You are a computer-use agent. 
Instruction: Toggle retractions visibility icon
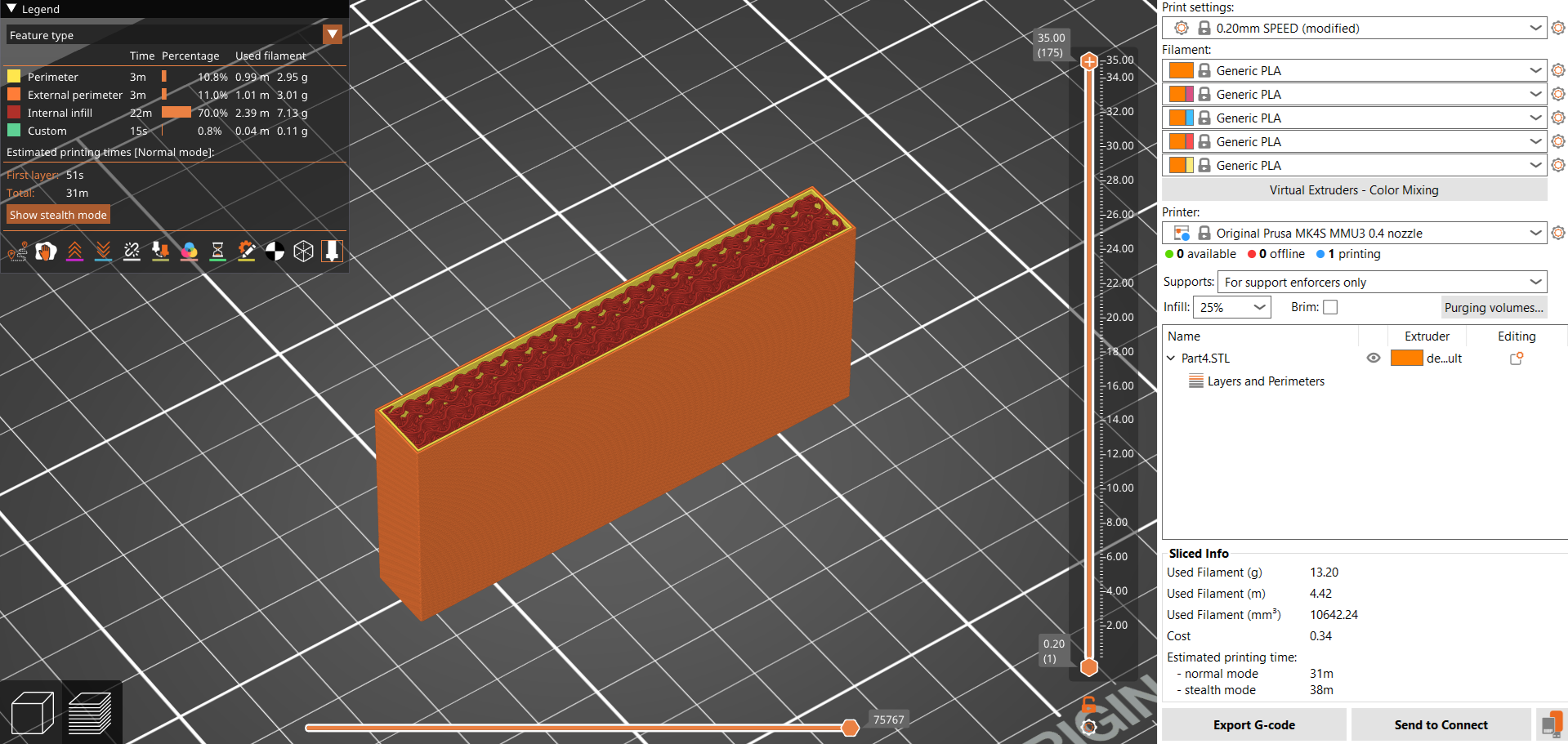click(x=74, y=252)
